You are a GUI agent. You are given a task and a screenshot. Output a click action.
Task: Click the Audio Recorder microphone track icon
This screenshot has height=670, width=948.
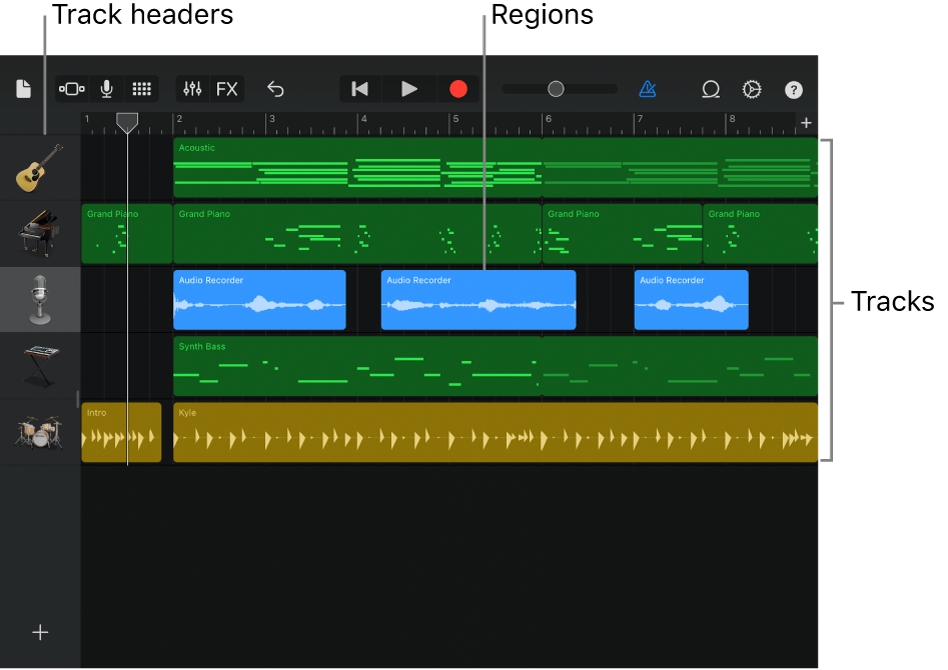point(40,299)
